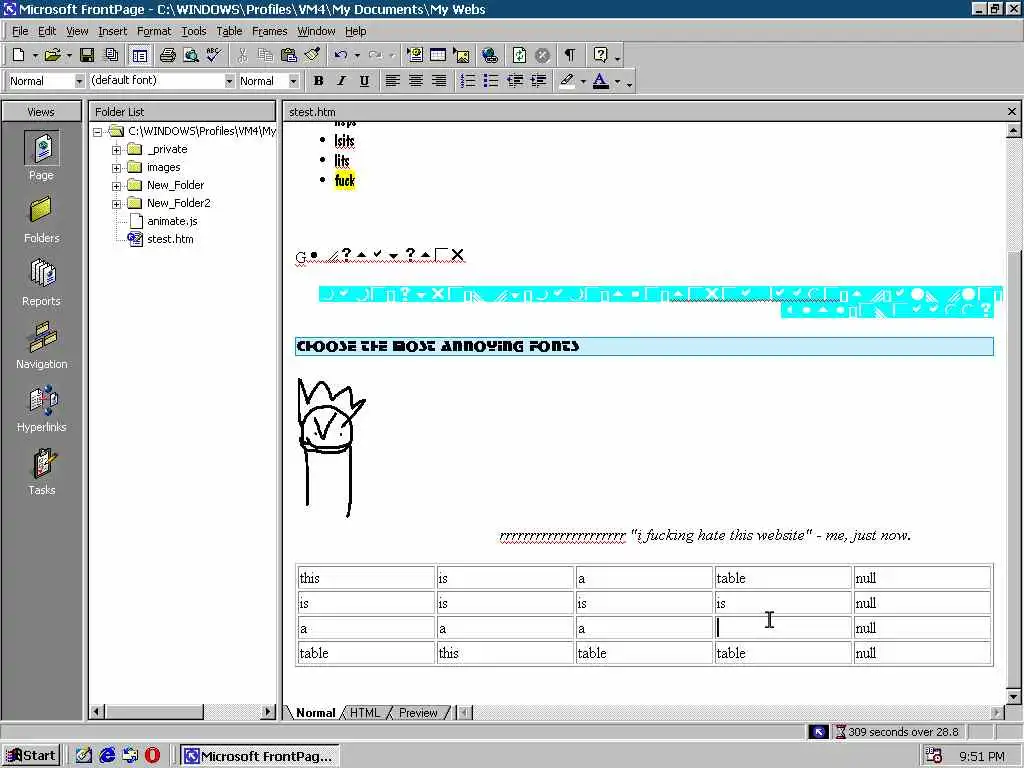Open the Highlight Color dropdown arrow
Screen dimensions: 1024x768
tap(583, 81)
